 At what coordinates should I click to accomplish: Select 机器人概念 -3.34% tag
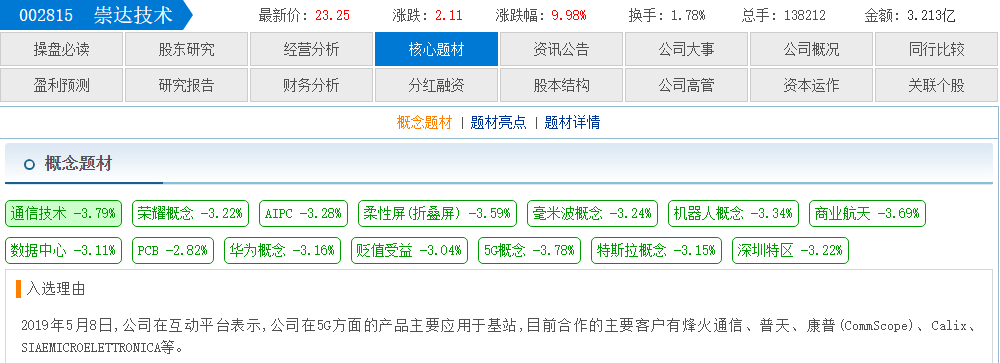(733, 214)
